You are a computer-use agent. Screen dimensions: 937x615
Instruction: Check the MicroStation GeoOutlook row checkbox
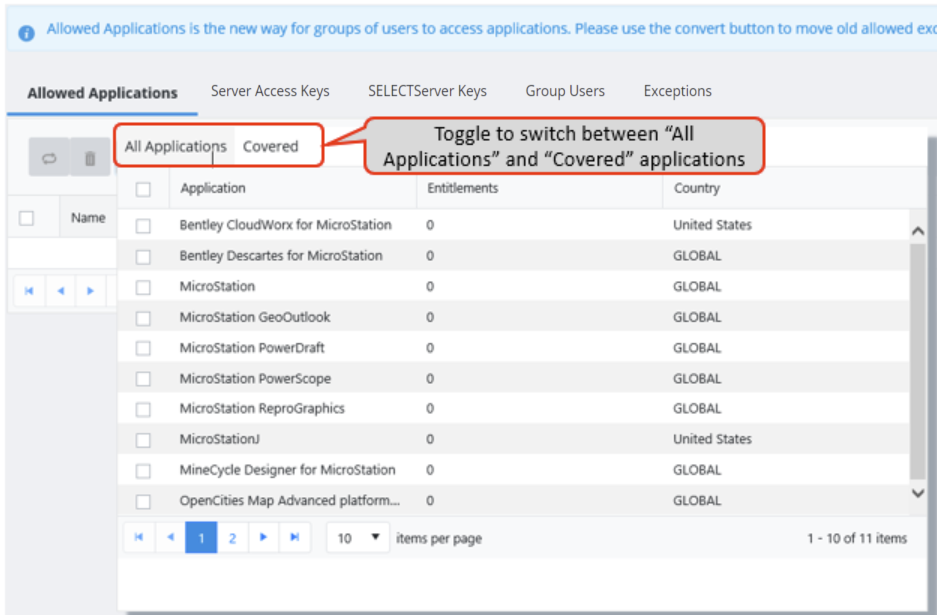(x=143, y=318)
